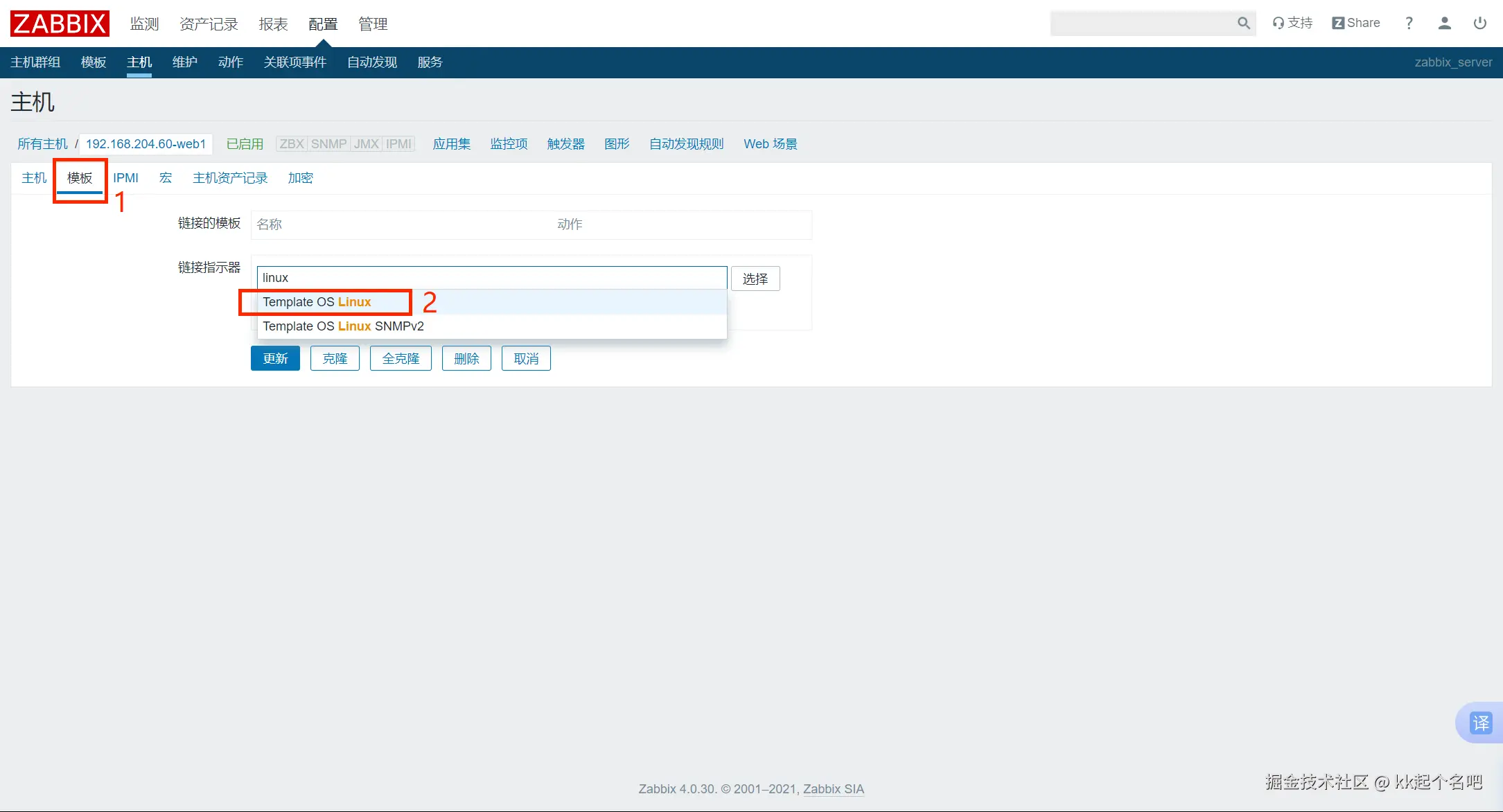Click the Zabbix logo
This screenshot has height=812, width=1503.
(x=60, y=24)
